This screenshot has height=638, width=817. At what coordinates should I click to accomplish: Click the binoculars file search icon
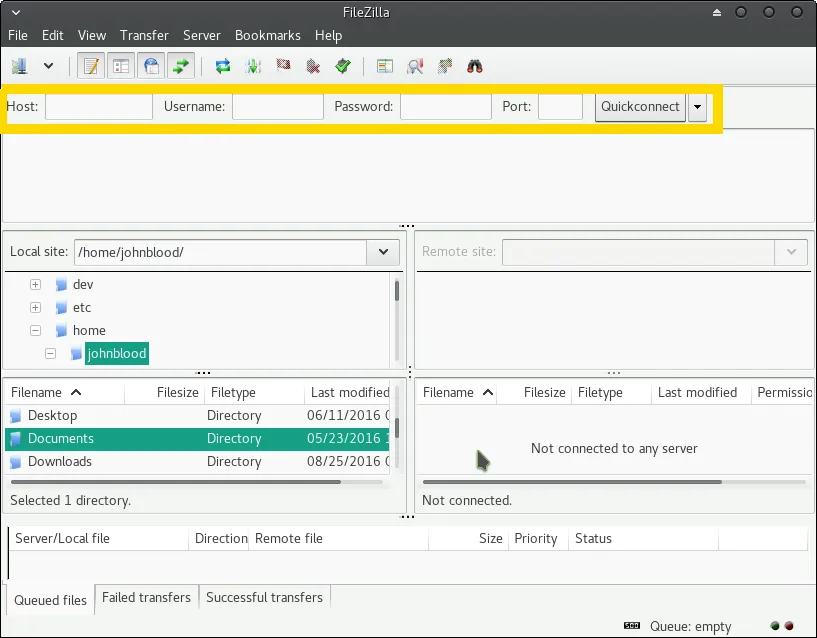point(474,67)
